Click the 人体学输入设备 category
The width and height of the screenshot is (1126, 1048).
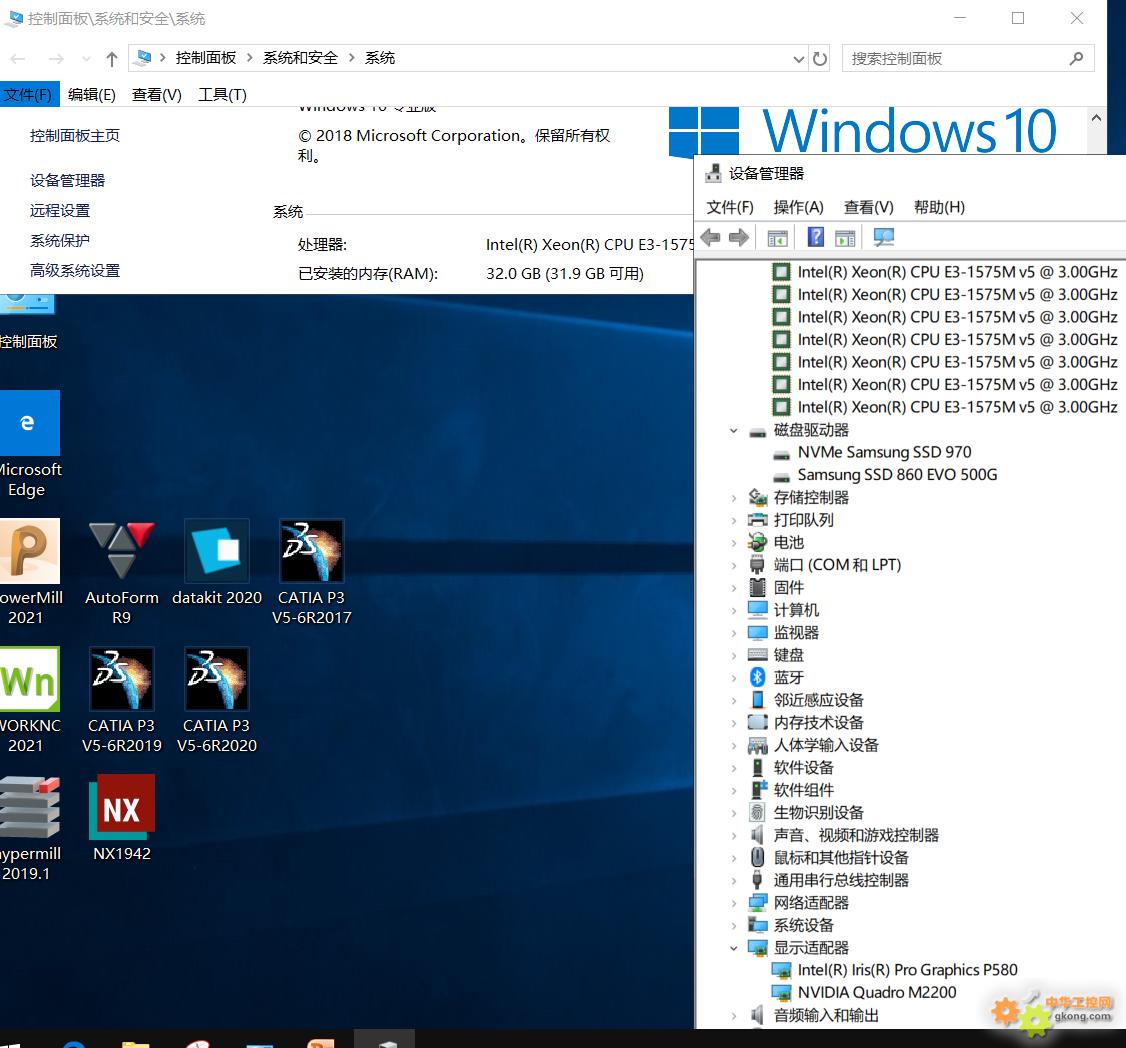825,746
